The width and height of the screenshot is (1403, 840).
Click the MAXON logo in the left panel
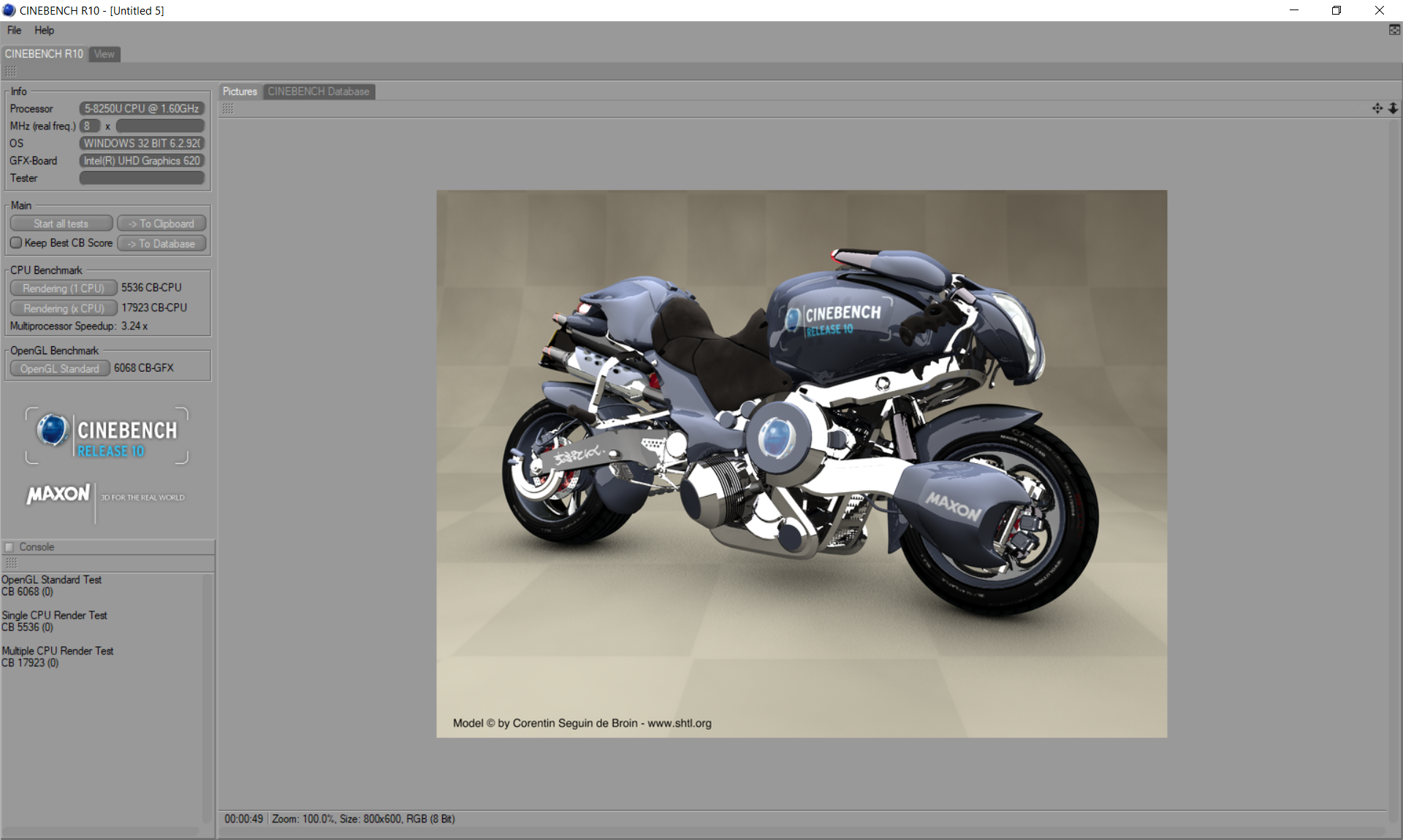click(58, 495)
